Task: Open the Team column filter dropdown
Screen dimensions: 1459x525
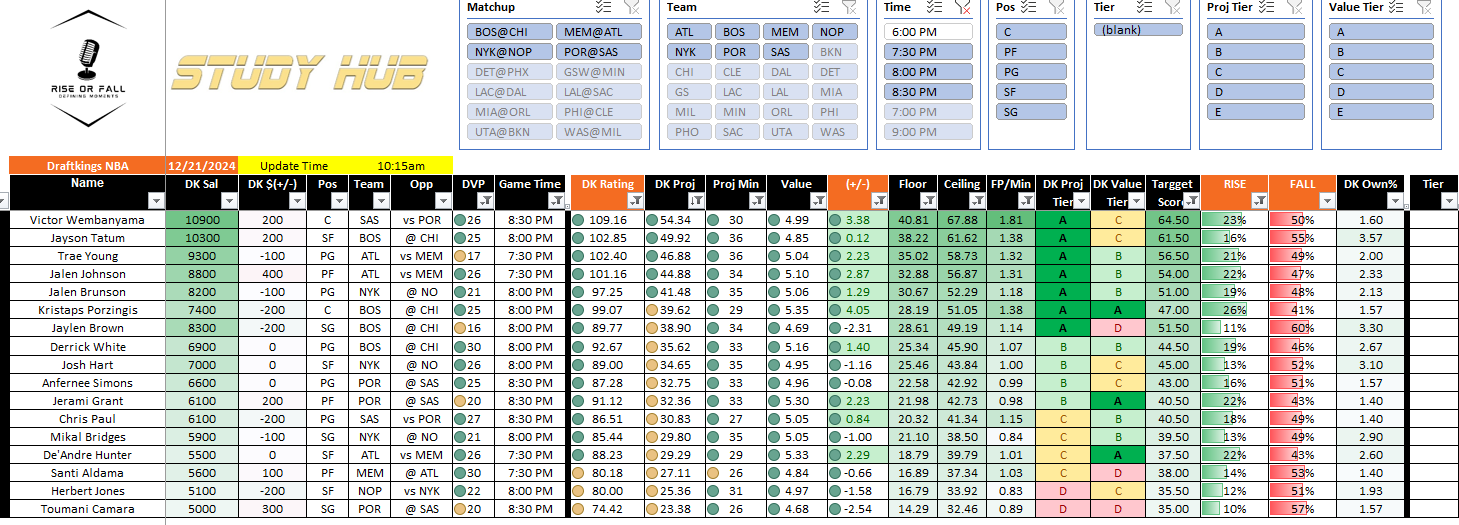Action: tap(381, 201)
